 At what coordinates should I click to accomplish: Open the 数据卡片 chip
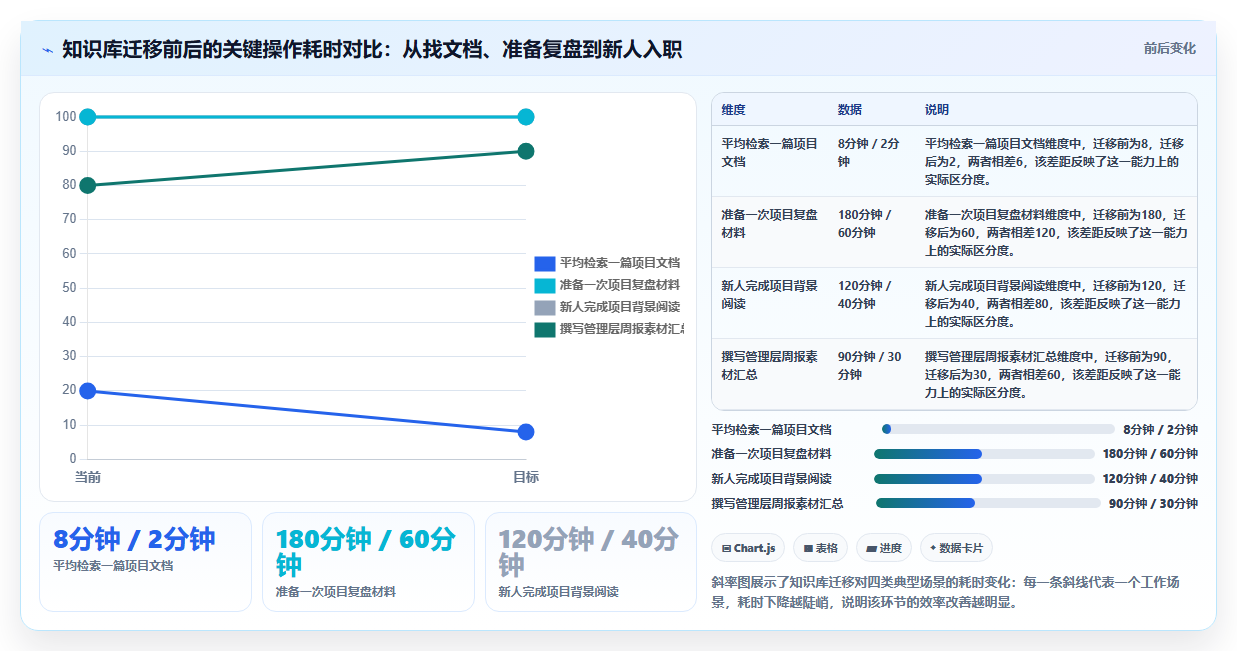coord(956,548)
